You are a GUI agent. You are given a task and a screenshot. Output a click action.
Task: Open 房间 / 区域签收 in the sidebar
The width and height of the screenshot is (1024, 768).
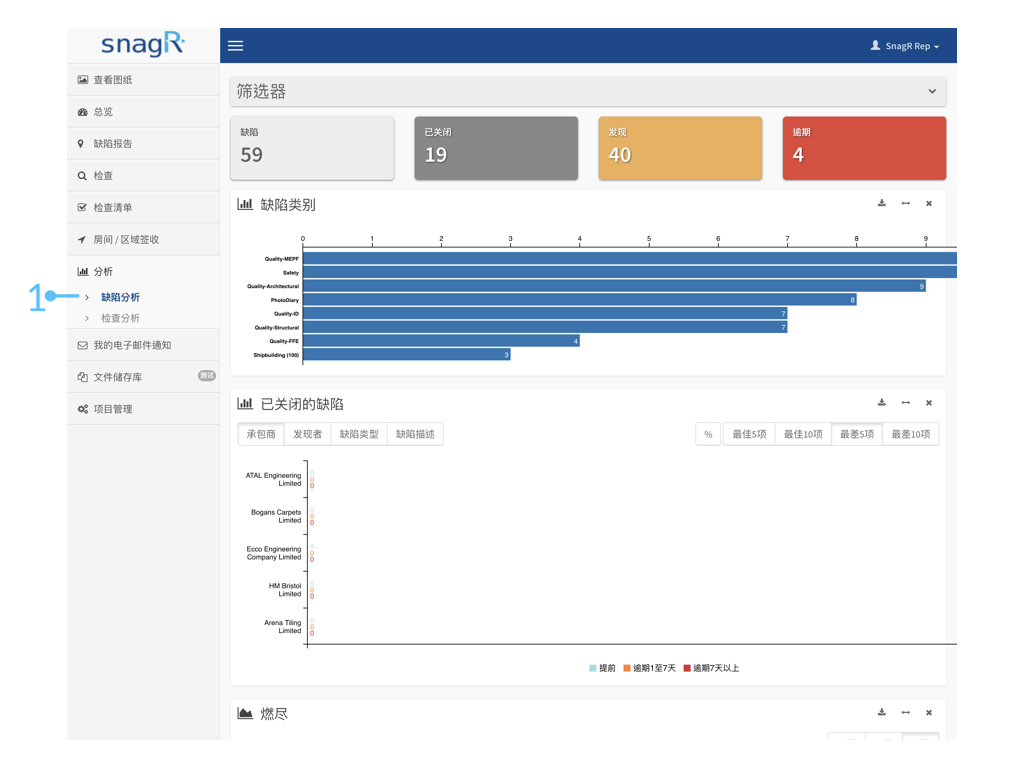pos(143,240)
